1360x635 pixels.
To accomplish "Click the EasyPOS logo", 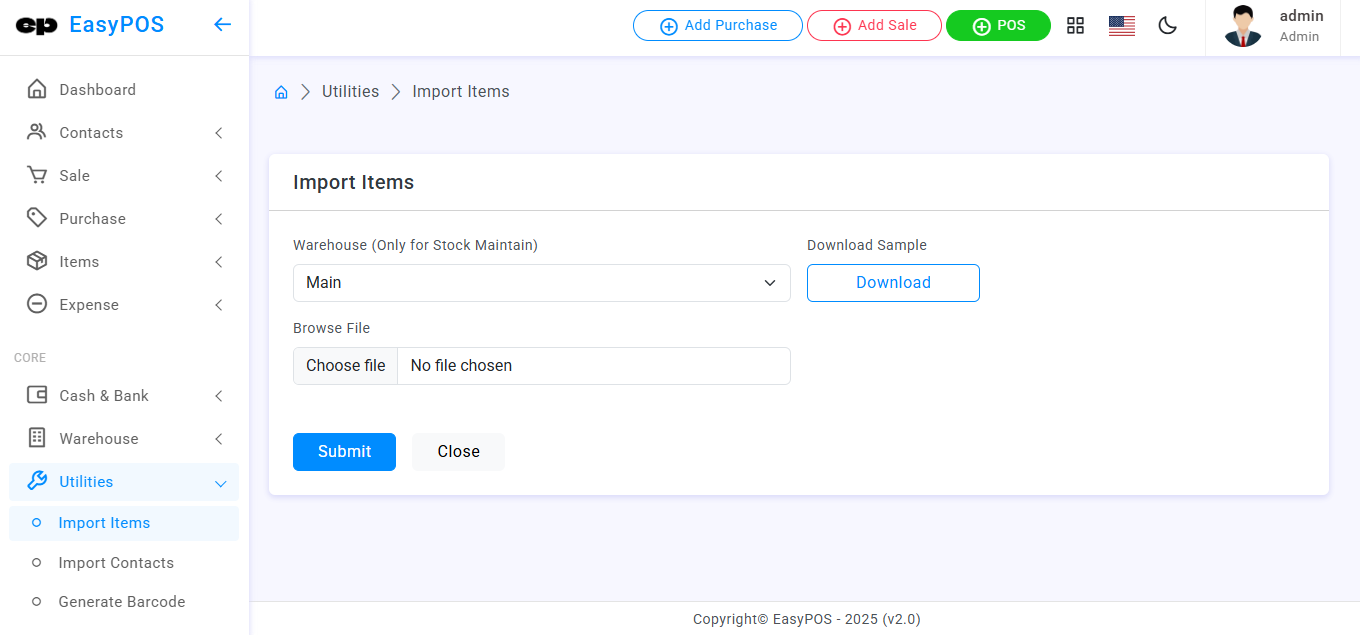I will pyautogui.click(x=90, y=26).
